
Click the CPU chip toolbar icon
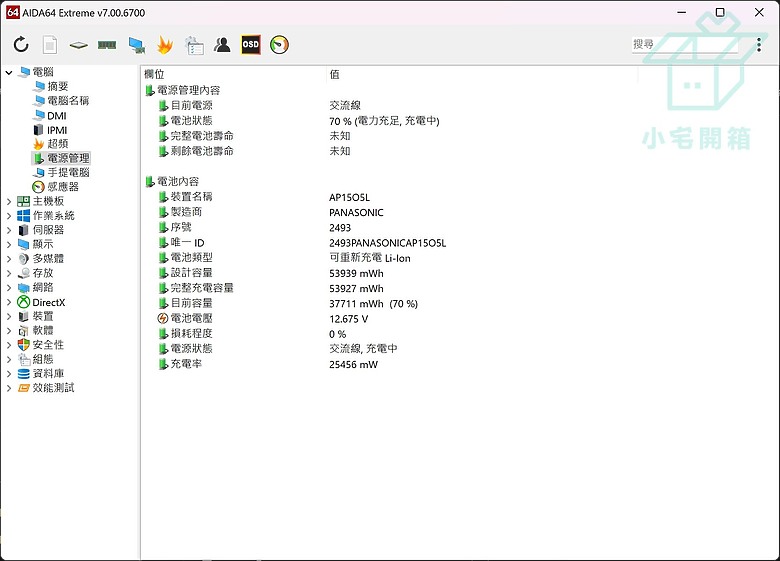pos(78,45)
